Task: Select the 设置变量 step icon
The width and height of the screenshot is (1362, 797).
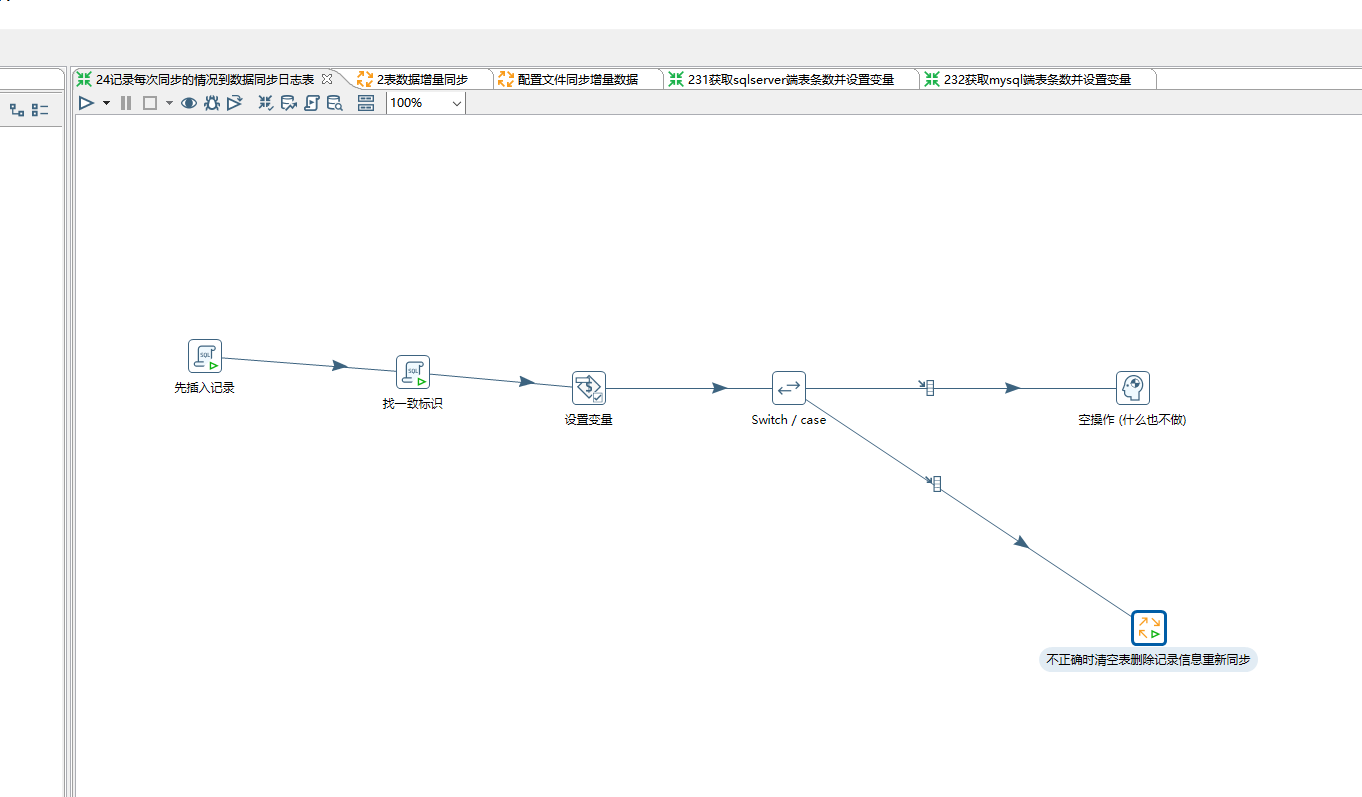Action: (589, 388)
